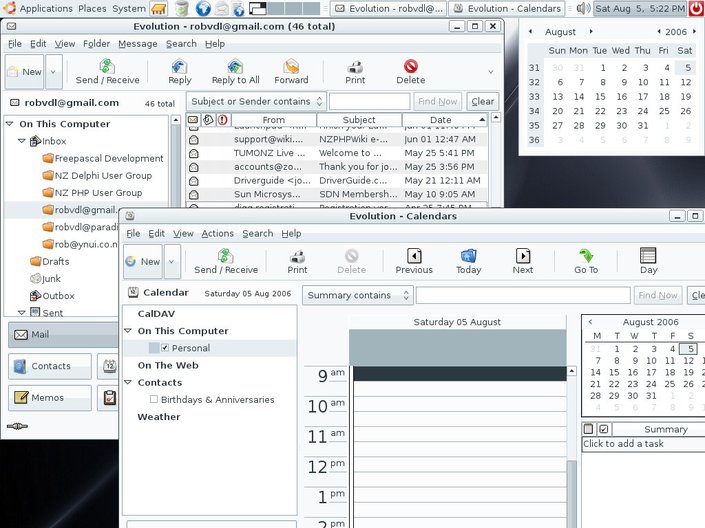Image resolution: width=705 pixels, height=528 pixels.
Task: Jump to Today in calendar toolbar
Action: tap(469, 262)
